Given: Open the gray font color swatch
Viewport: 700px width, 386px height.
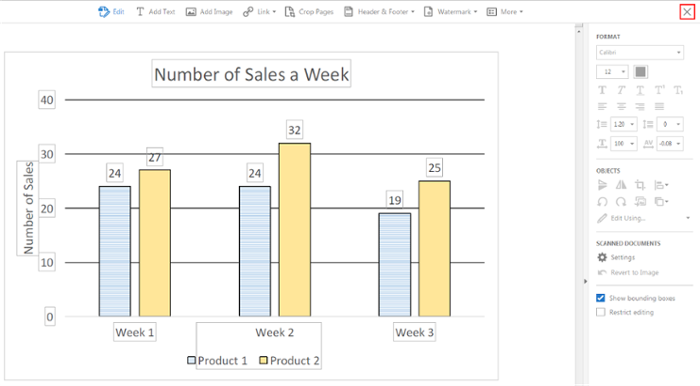Looking at the screenshot, I should point(640,72).
